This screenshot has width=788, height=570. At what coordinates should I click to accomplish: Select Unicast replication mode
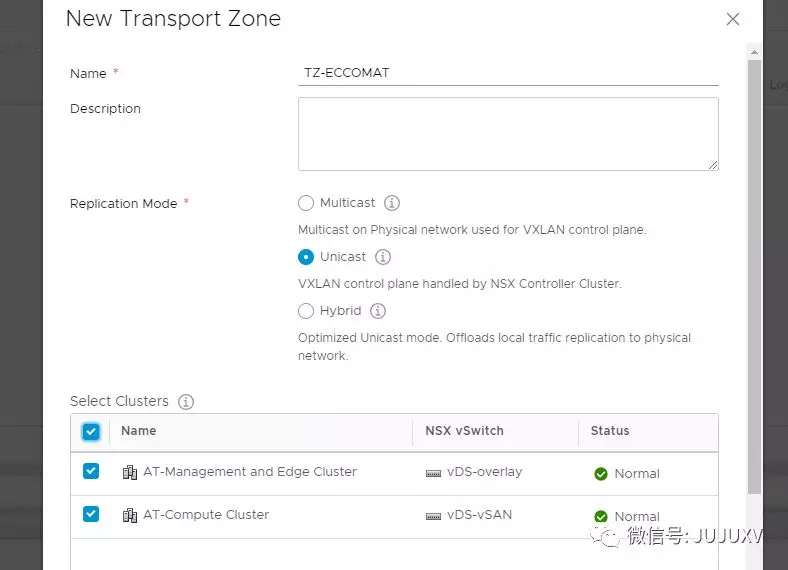306,257
